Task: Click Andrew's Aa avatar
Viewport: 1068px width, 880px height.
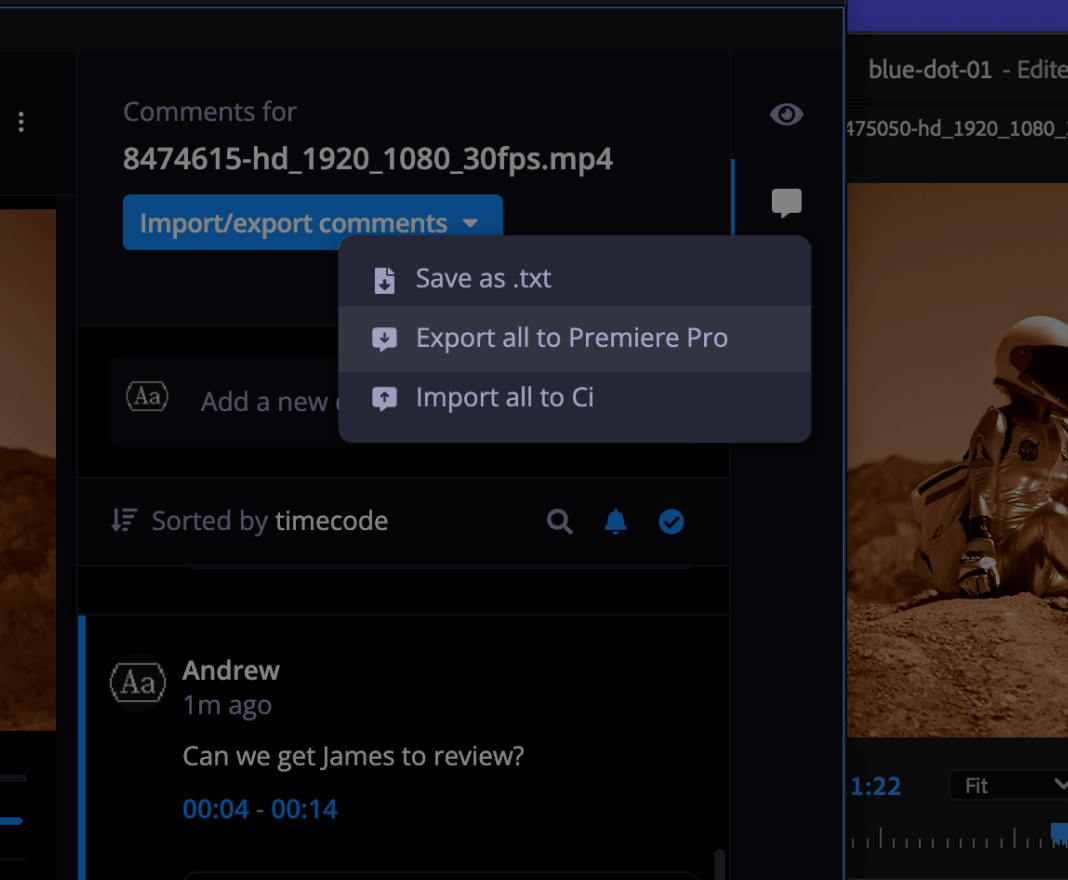Action: pyautogui.click(x=138, y=682)
